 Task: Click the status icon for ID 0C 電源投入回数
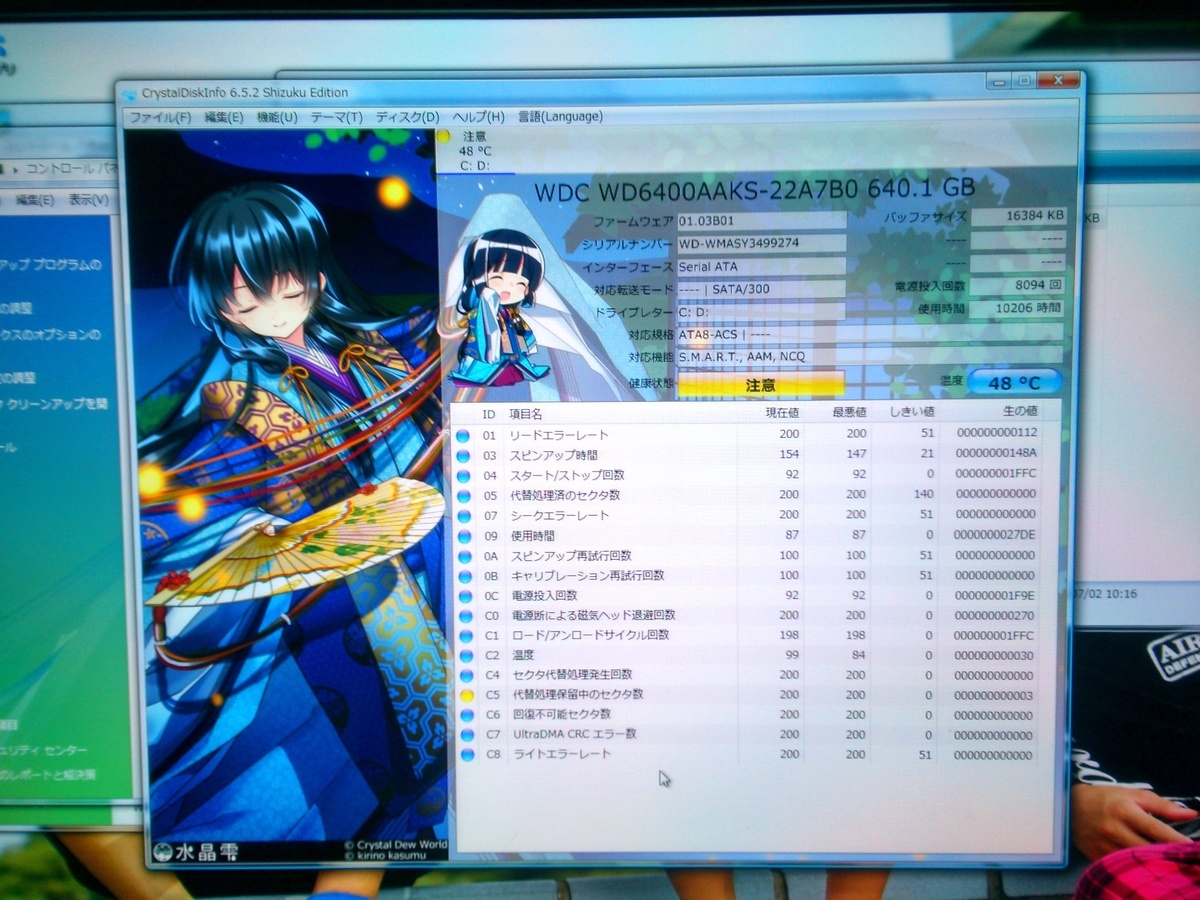point(463,596)
